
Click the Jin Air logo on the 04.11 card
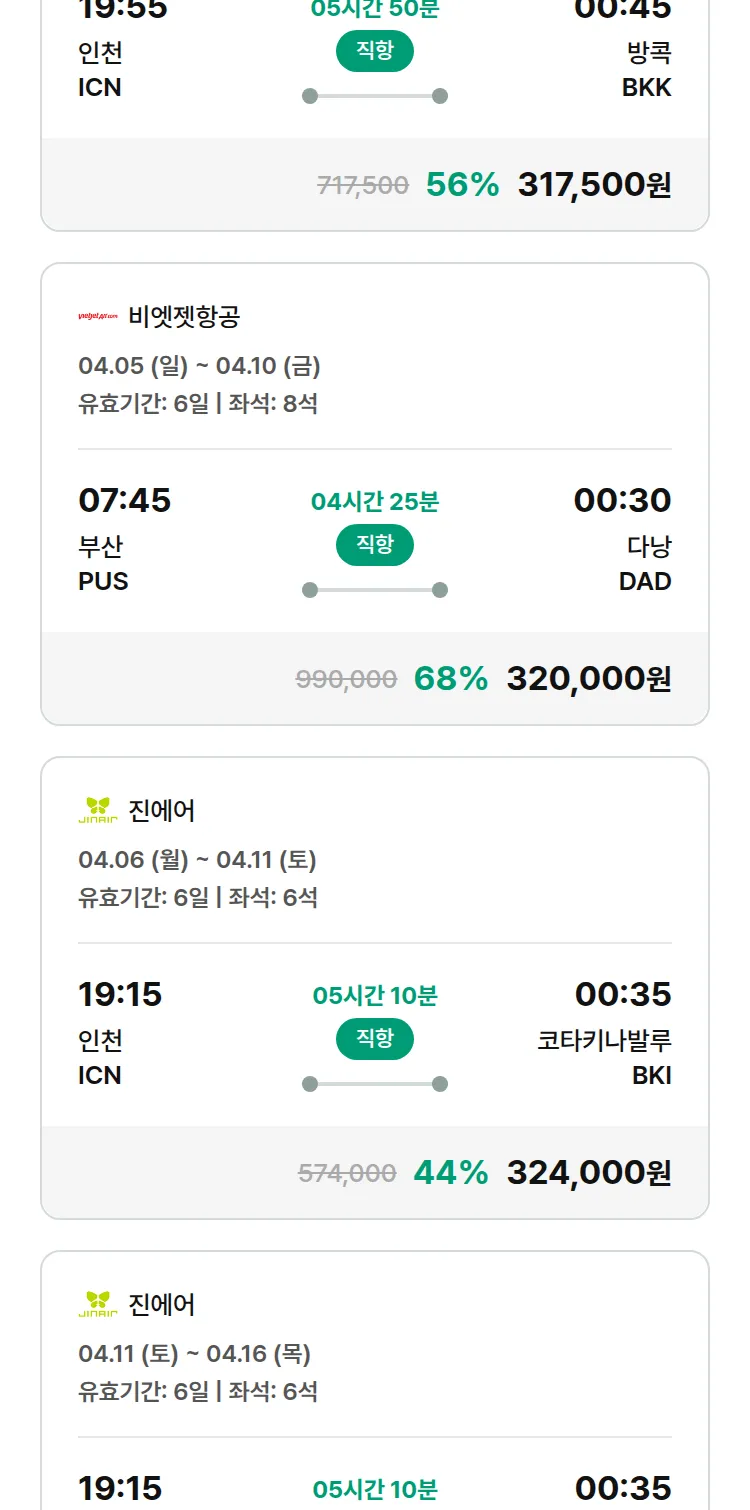tap(98, 1304)
